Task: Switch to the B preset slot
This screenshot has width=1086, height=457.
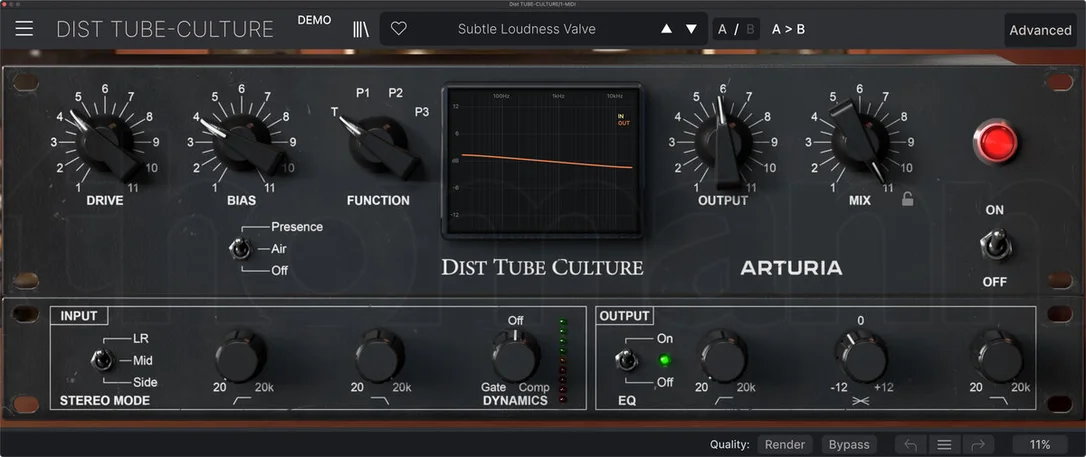Action: coord(750,29)
